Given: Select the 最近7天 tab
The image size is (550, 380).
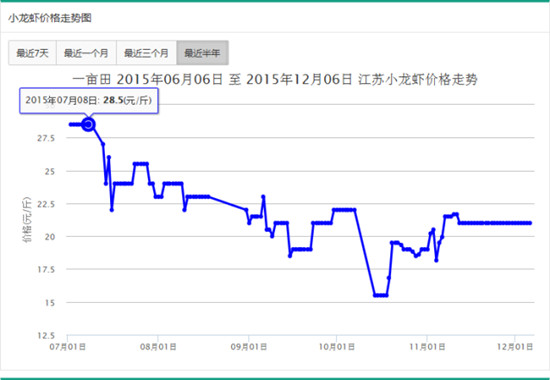Looking at the screenshot, I should click(32, 53).
